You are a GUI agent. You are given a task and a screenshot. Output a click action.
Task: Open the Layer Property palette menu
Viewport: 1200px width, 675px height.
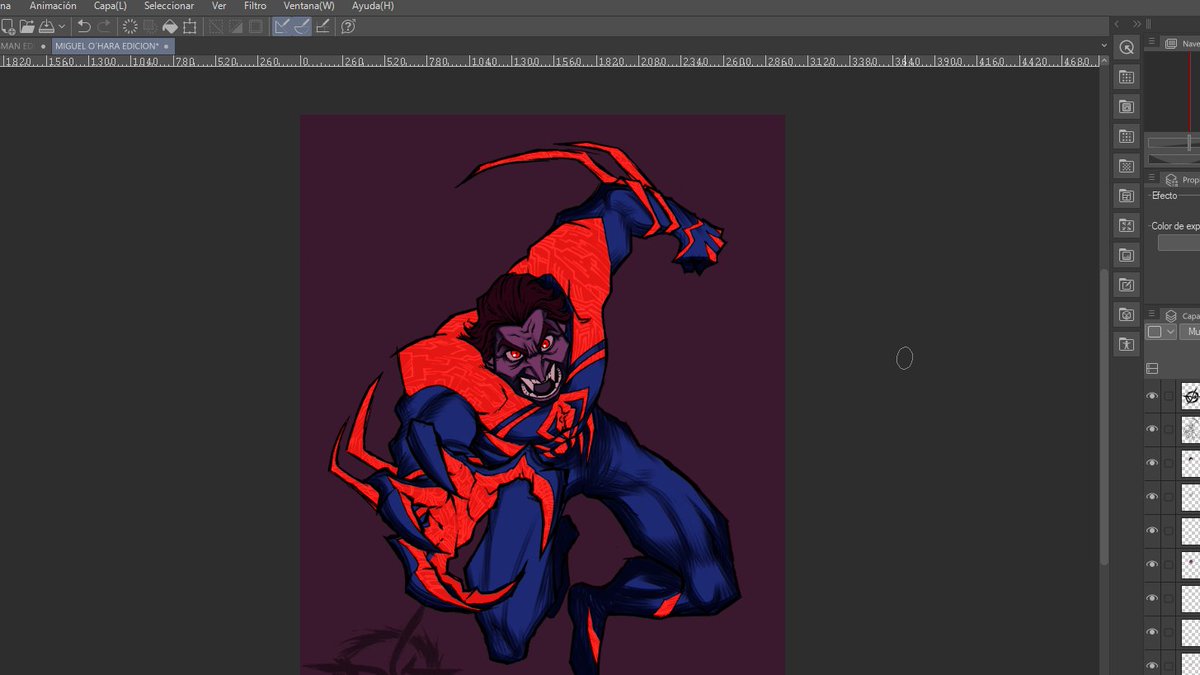(x=1152, y=177)
